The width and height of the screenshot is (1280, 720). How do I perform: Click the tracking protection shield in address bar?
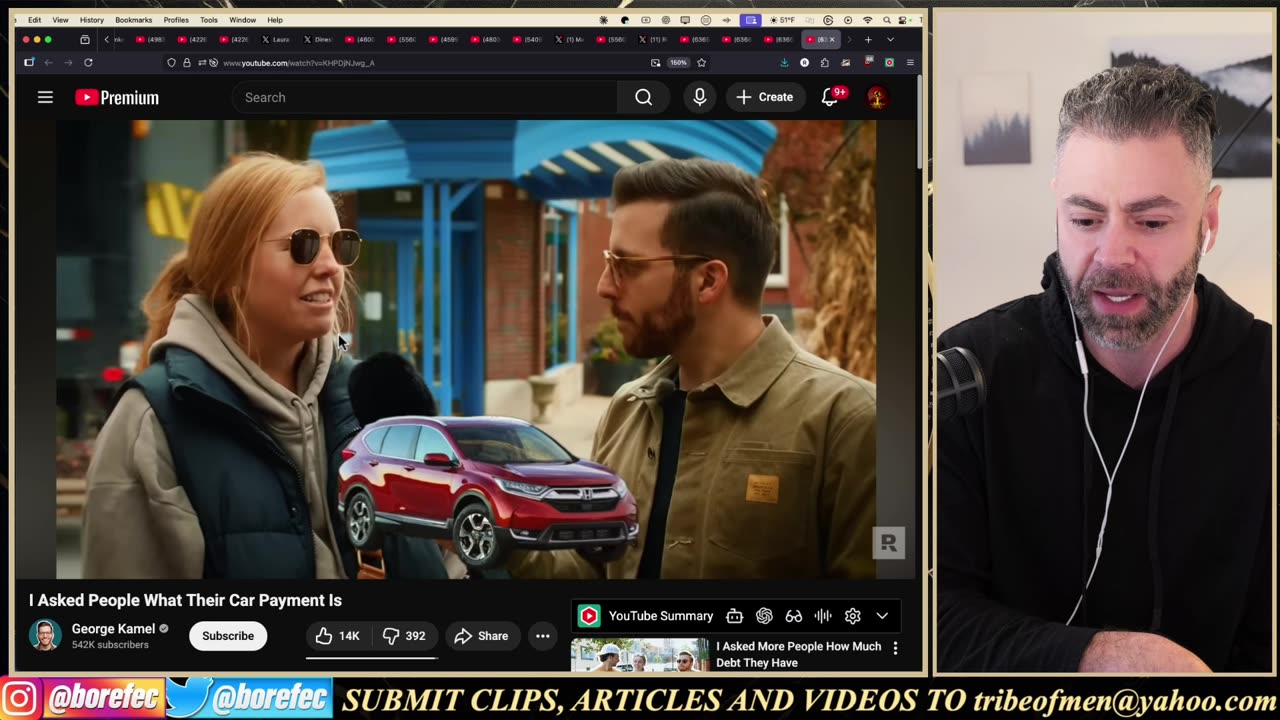(x=171, y=62)
